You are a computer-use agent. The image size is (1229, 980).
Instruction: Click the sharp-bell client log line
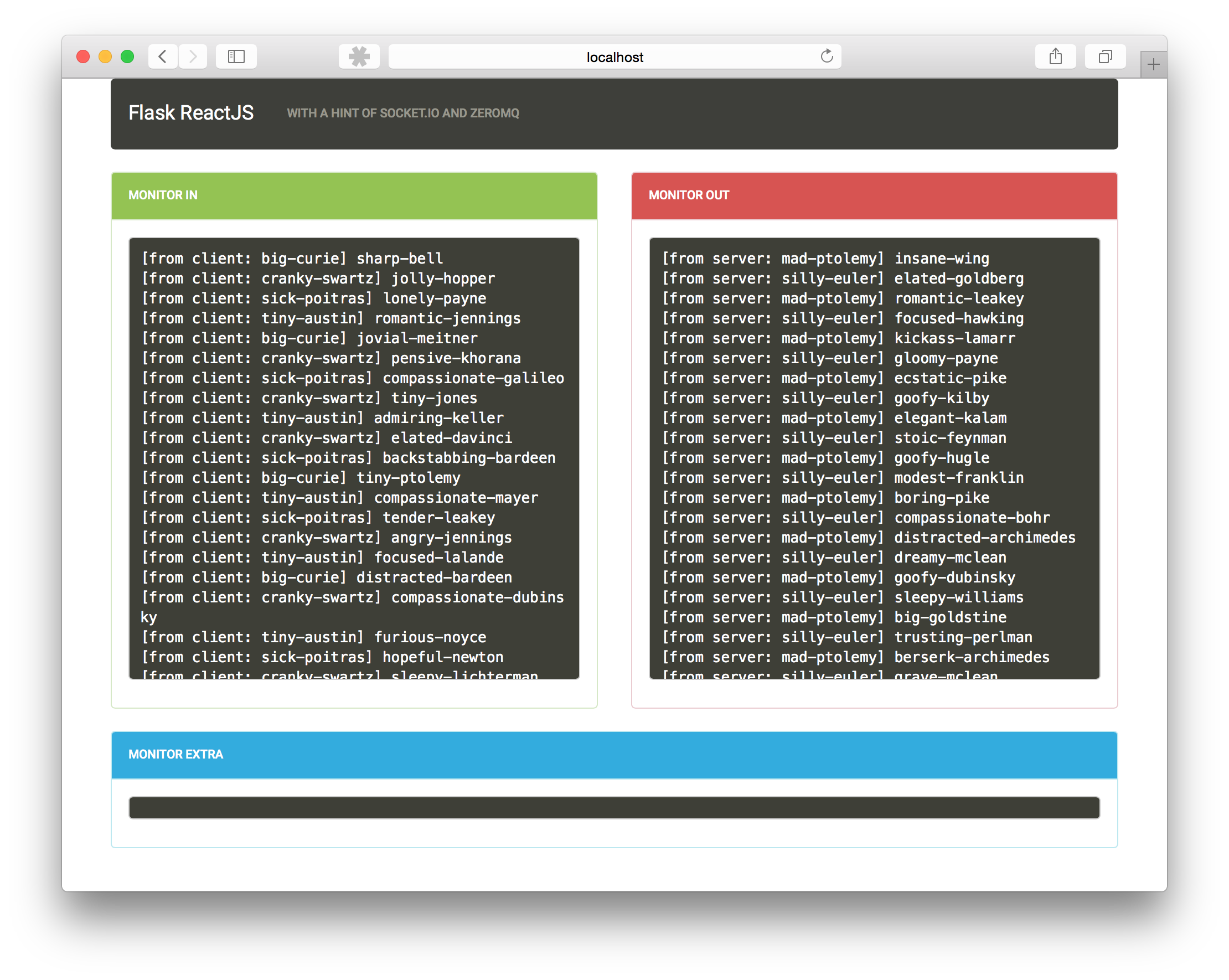coord(292,259)
